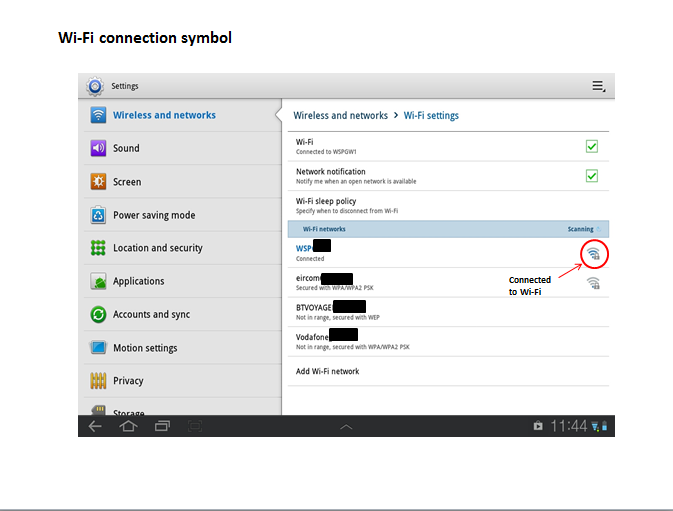The height and width of the screenshot is (511, 673).
Task: Tap the signal icon for eircom network
Action: (594, 283)
